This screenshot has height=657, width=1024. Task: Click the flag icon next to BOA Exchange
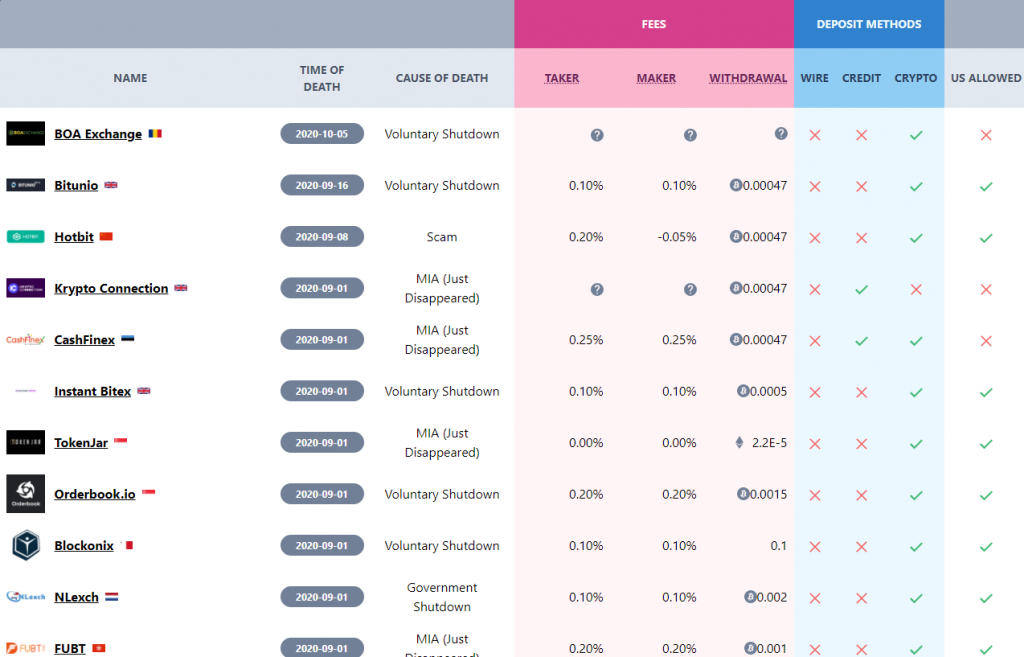point(155,133)
